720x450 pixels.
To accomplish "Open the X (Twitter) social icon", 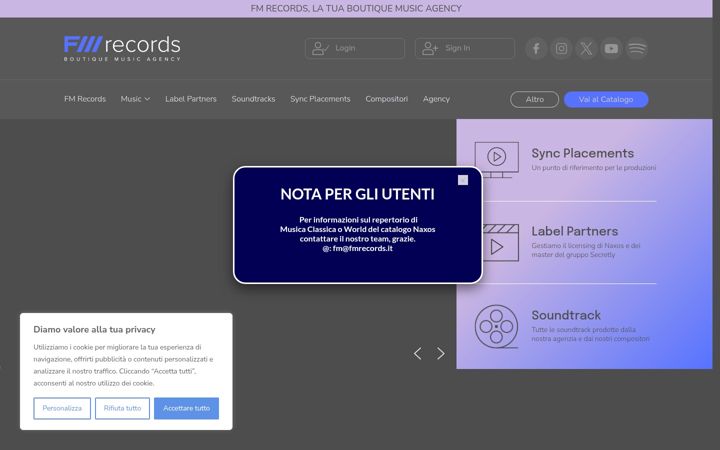I will pyautogui.click(x=586, y=48).
